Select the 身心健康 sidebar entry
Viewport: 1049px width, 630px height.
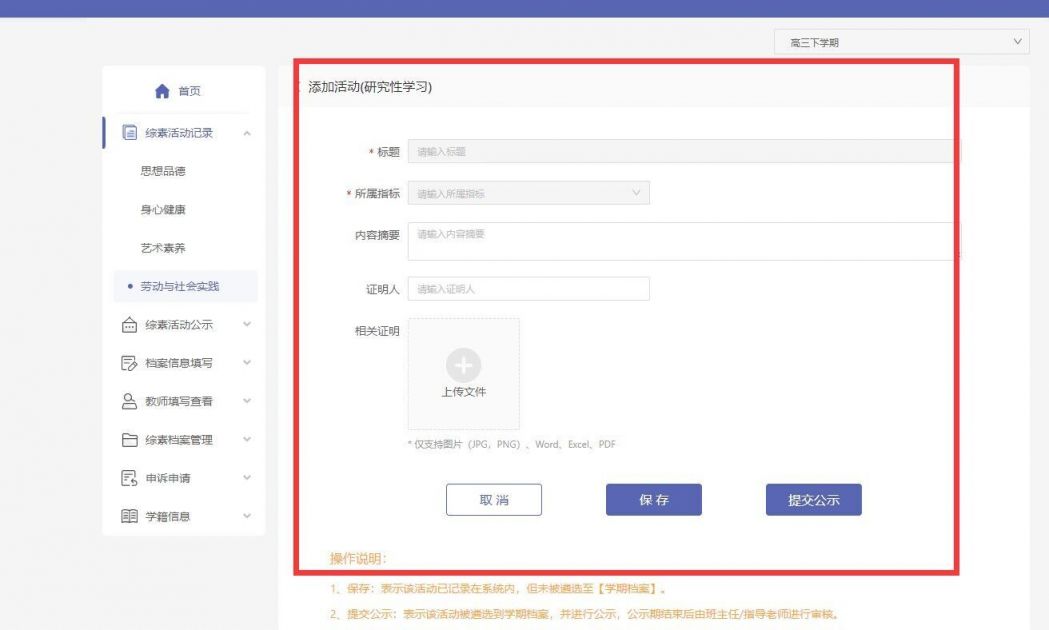(164, 209)
